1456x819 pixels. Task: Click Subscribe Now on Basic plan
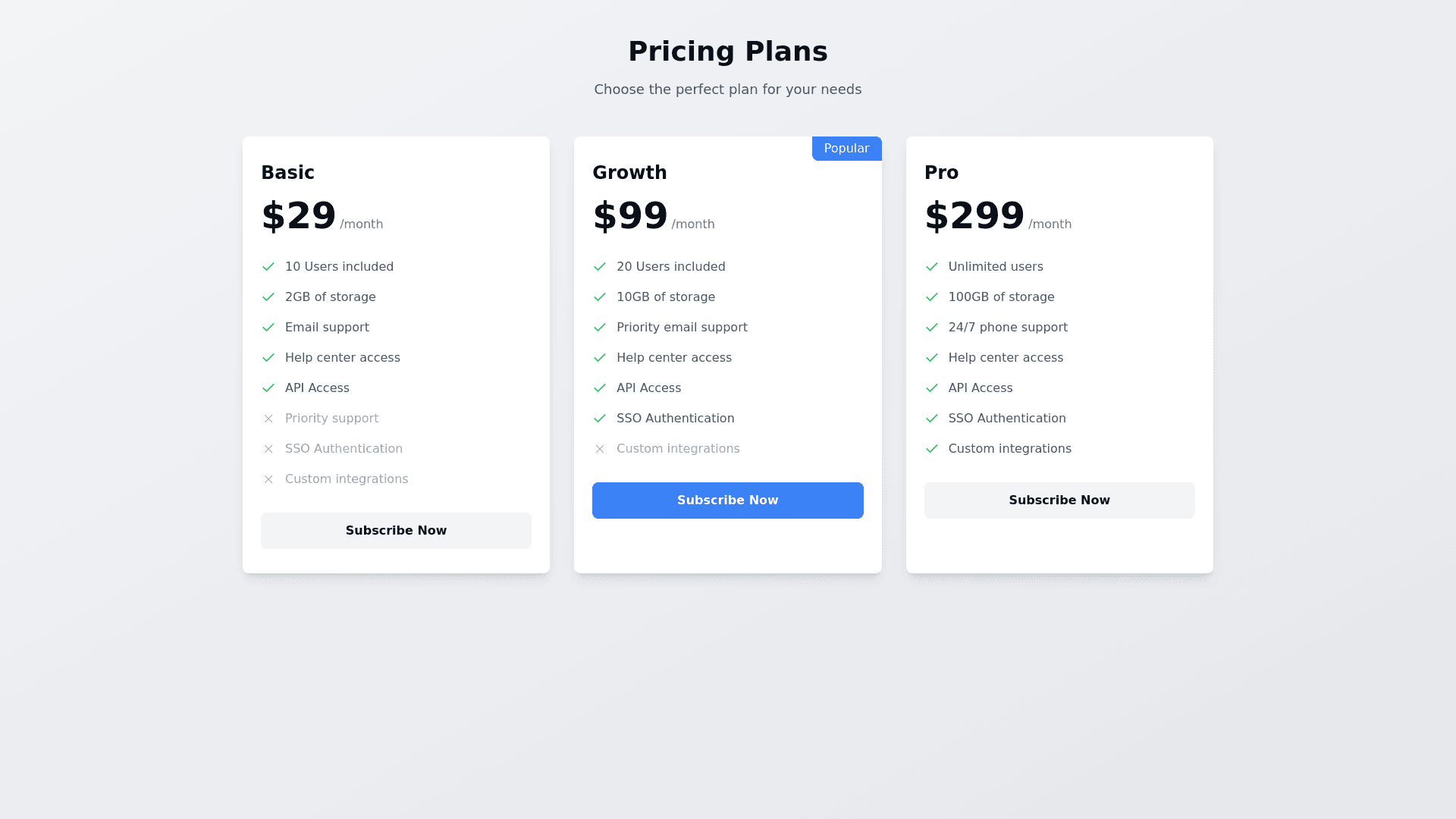click(x=396, y=531)
